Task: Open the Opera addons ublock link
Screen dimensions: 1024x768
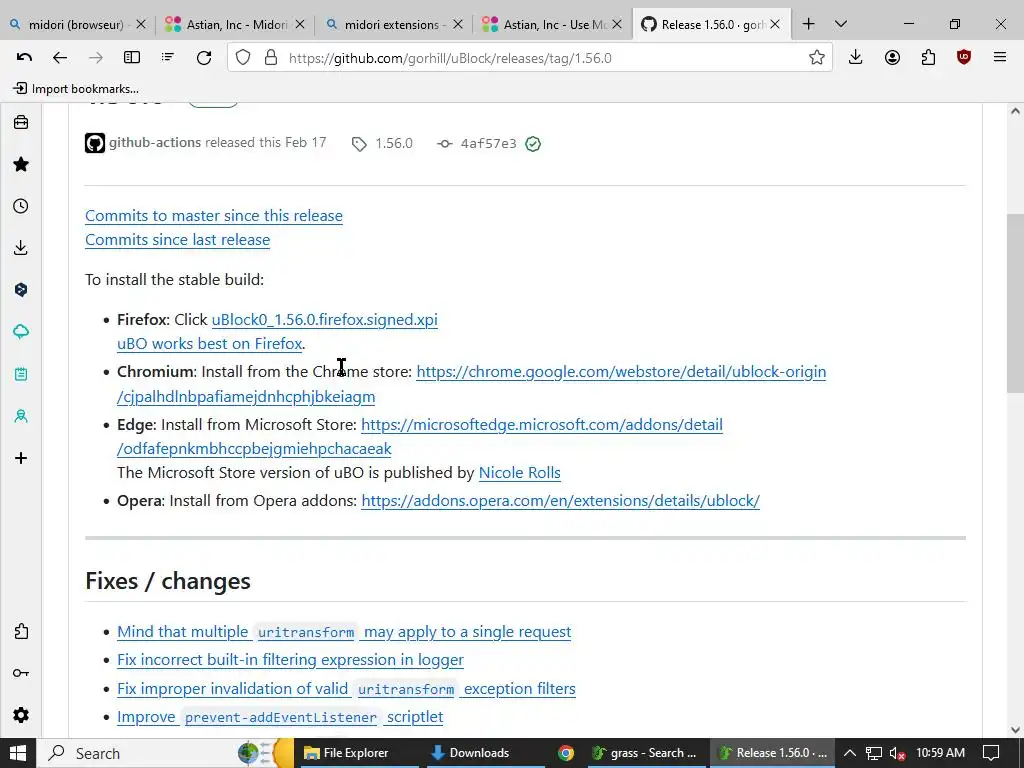Action: coord(560,500)
